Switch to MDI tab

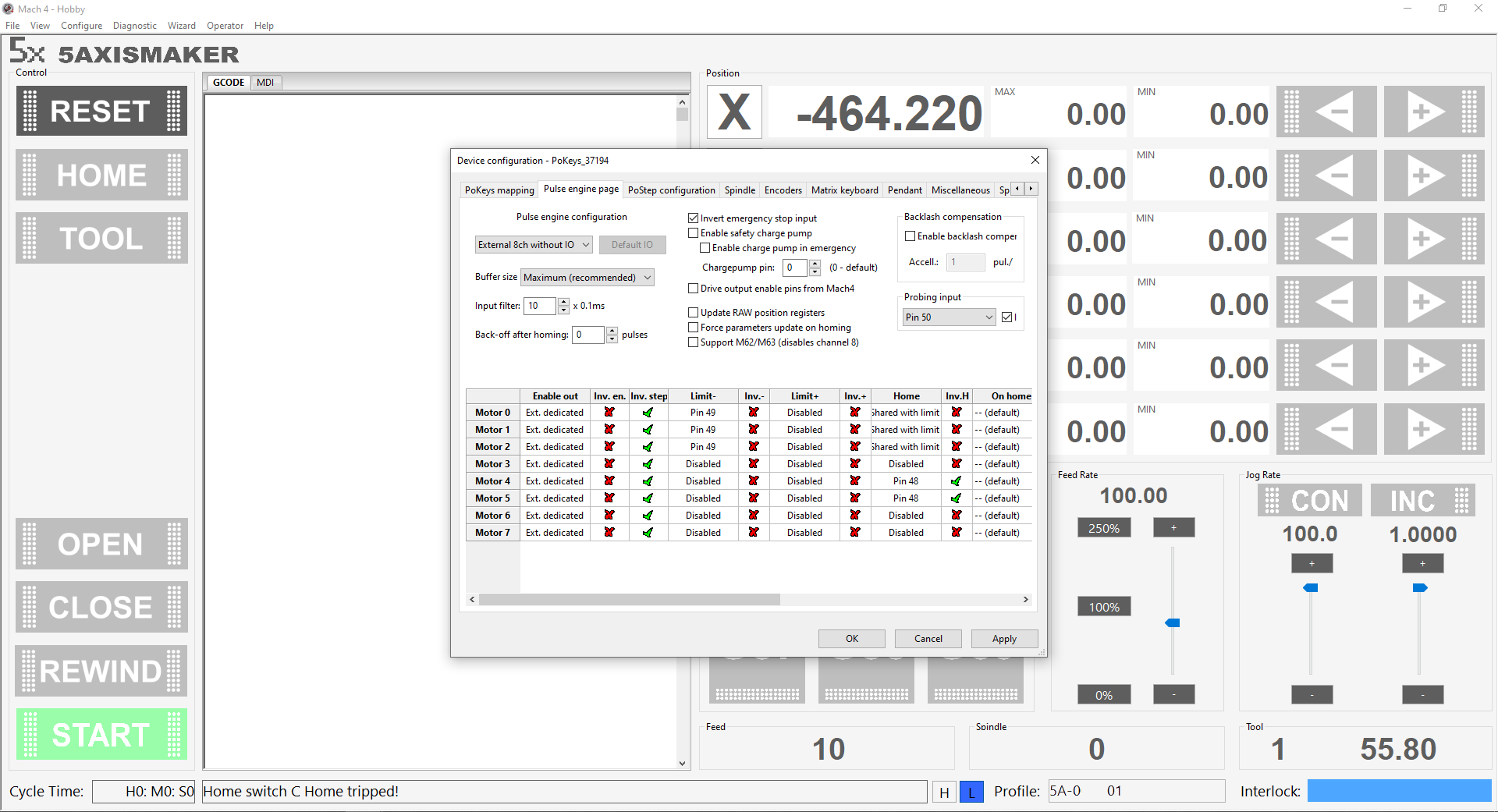265,83
